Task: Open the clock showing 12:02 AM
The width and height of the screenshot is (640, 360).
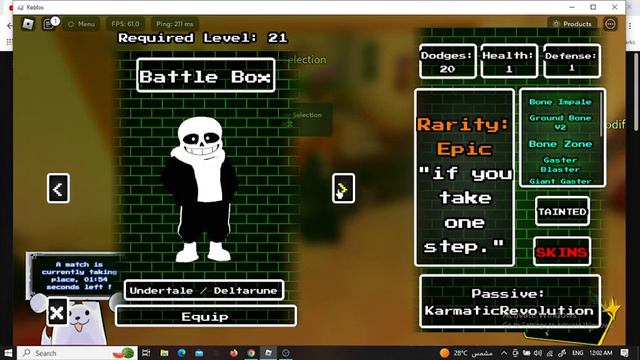Action: point(601,353)
